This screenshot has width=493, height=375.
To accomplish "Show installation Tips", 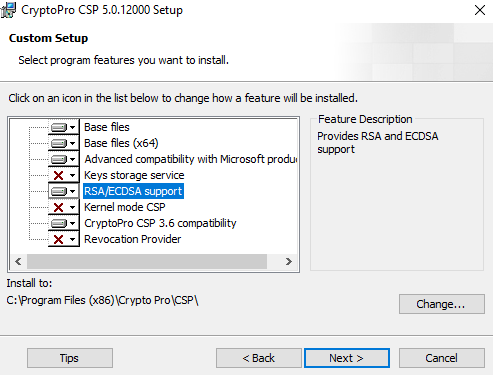I will (x=70, y=358).
